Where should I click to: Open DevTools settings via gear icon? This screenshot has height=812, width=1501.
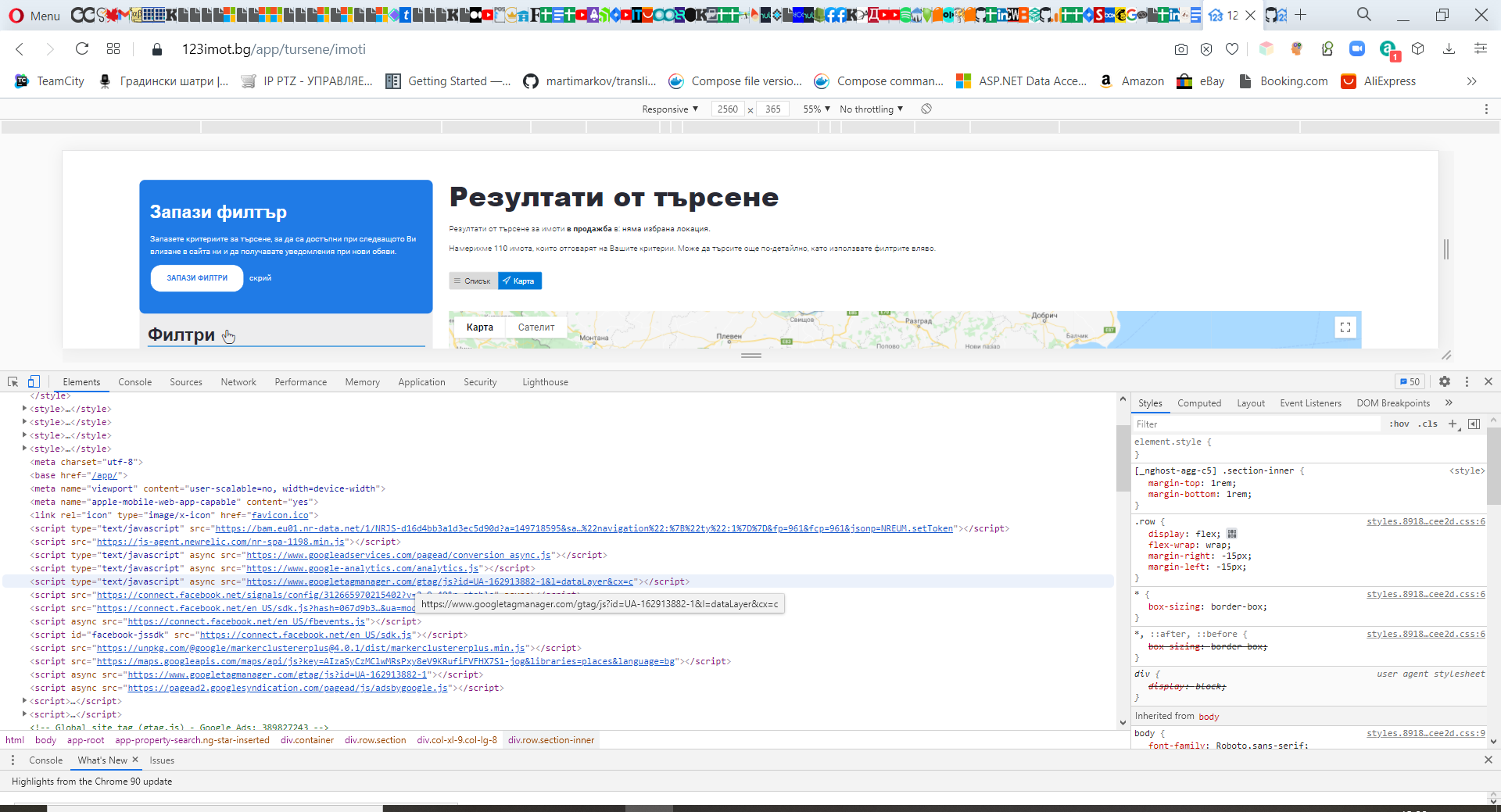1445,381
